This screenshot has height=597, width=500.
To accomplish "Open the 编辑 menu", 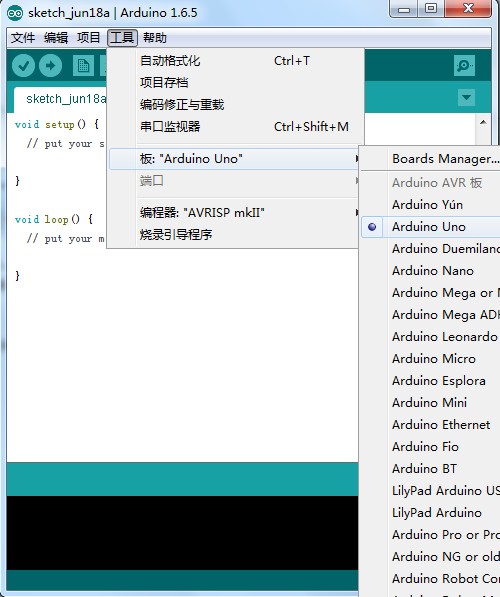I will pyautogui.click(x=56, y=38).
